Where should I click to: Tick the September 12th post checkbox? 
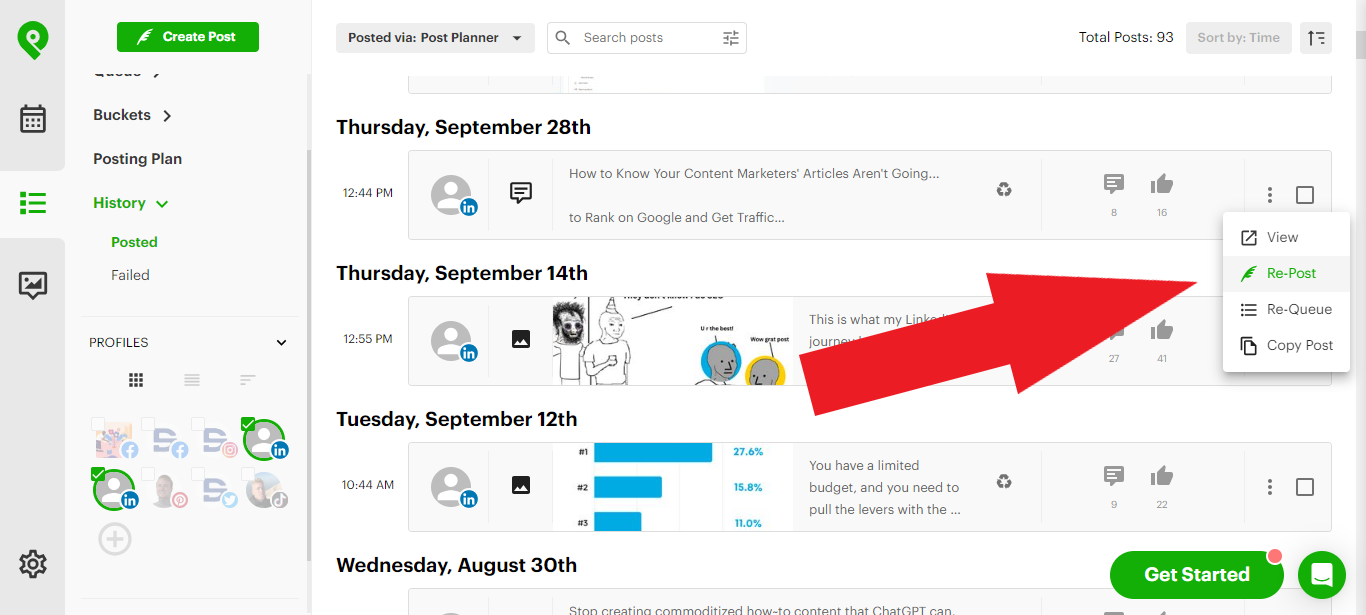click(x=1305, y=487)
